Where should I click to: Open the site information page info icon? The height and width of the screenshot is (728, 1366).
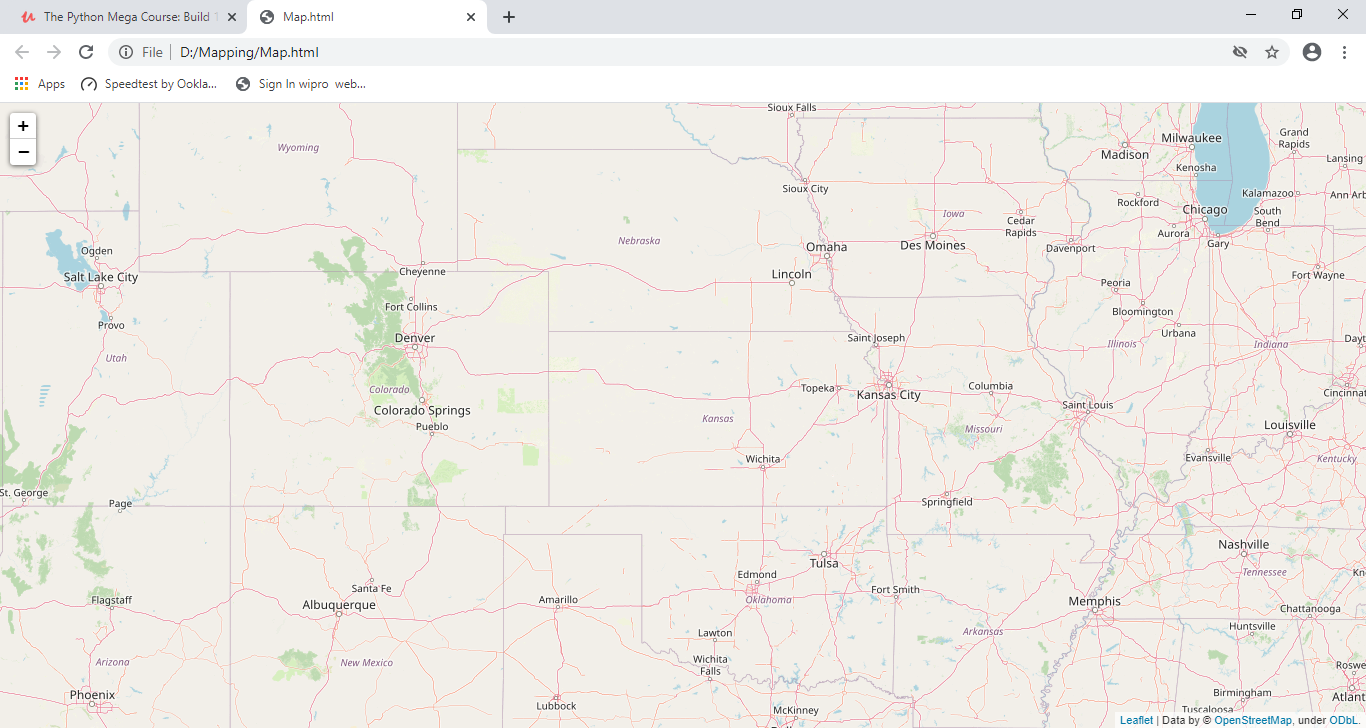coord(127,51)
